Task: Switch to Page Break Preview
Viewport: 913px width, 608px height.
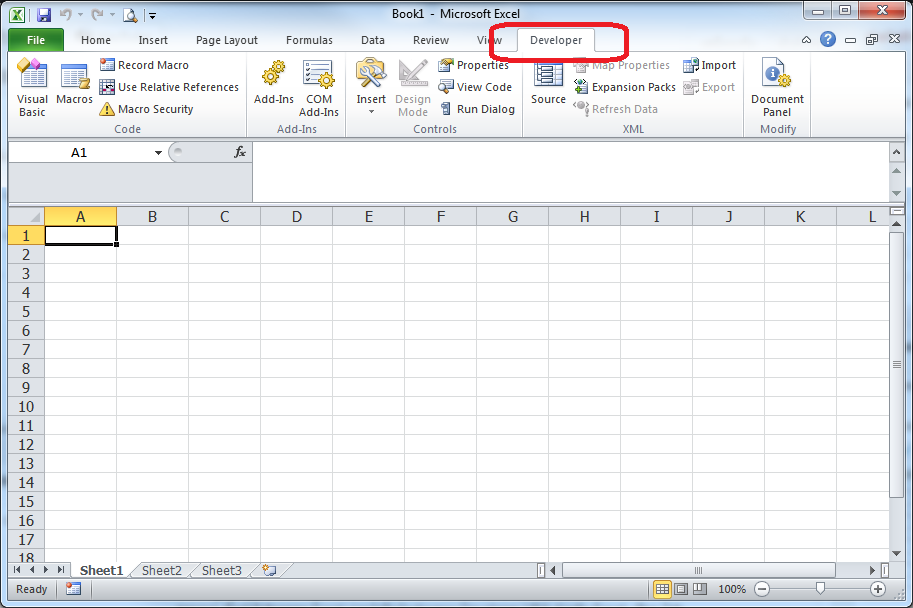Action: 699,589
